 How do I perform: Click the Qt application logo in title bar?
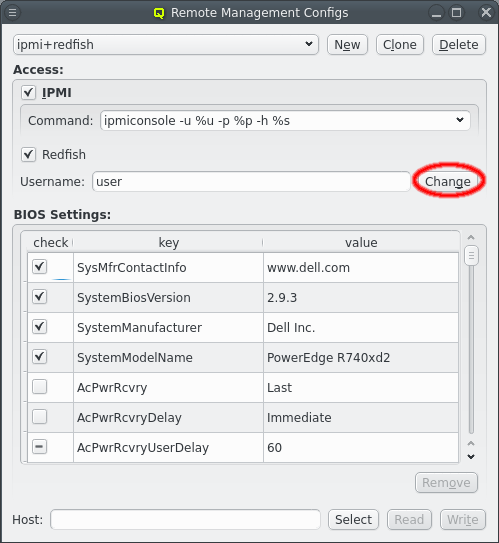pyautogui.click(x=159, y=13)
